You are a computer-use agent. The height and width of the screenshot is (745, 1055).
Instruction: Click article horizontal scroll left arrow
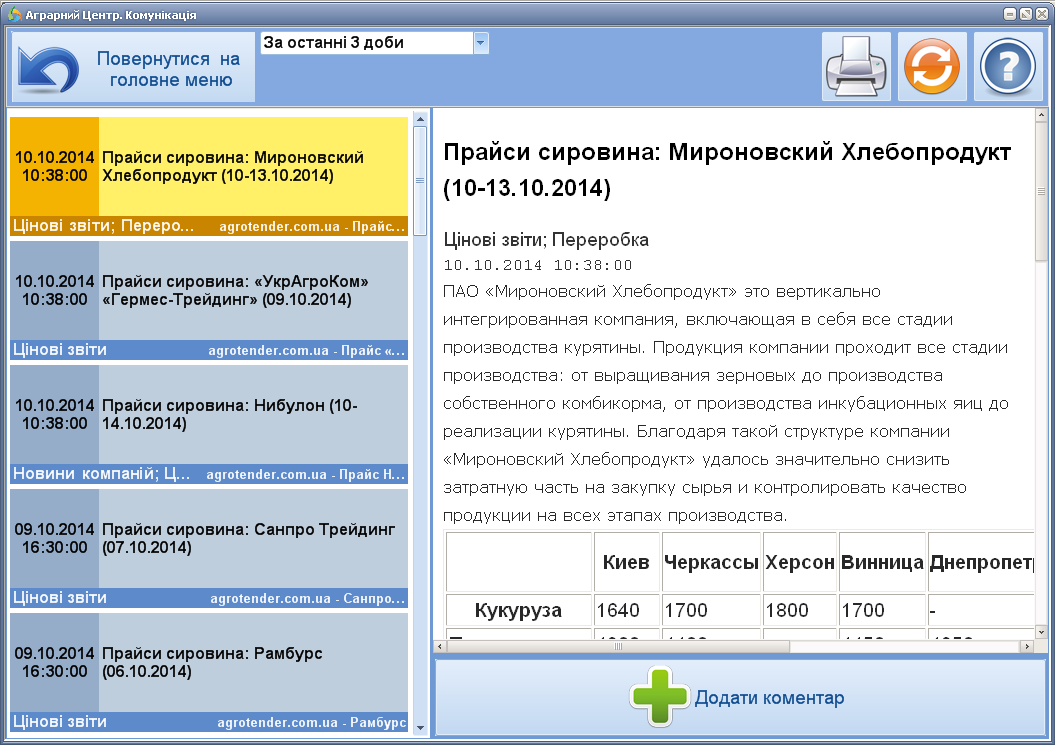tap(440, 646)
